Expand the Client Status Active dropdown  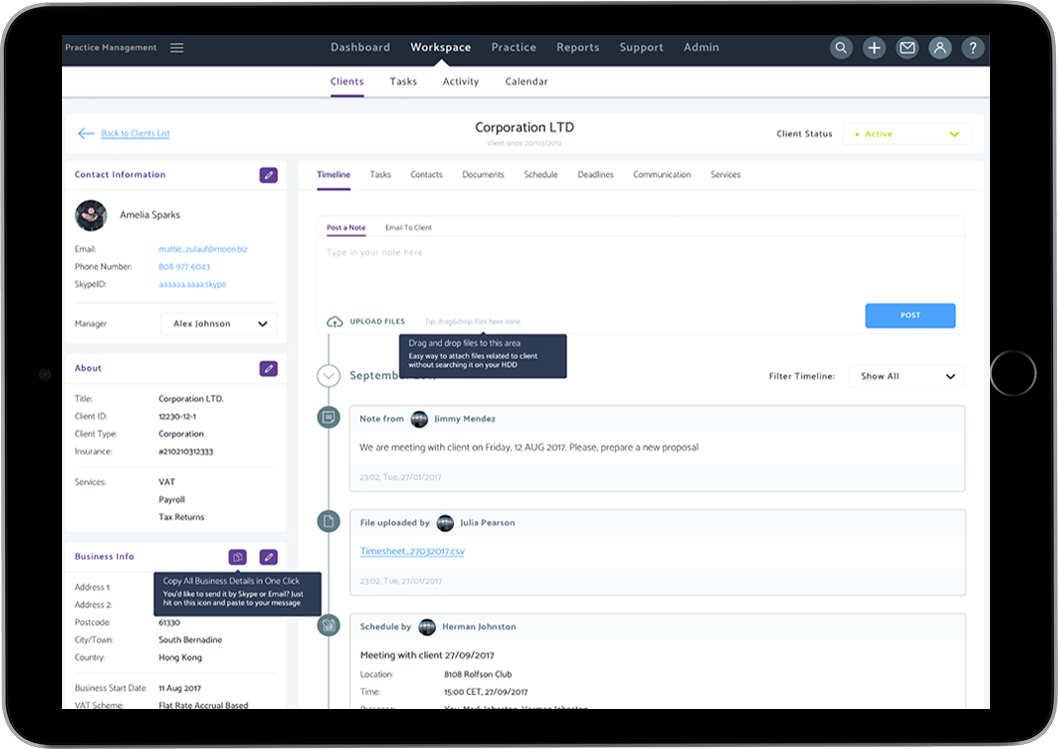pos(906,134)
